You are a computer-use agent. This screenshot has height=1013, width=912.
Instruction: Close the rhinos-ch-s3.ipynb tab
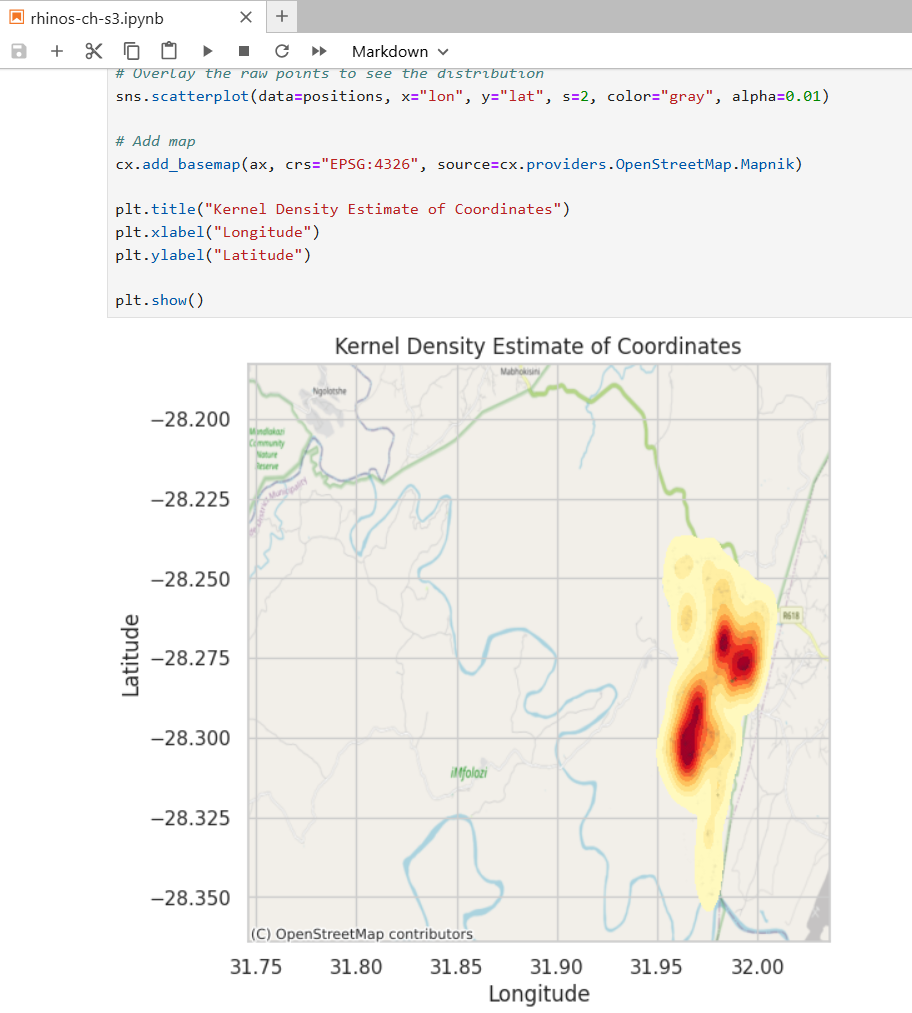[245, 17]
